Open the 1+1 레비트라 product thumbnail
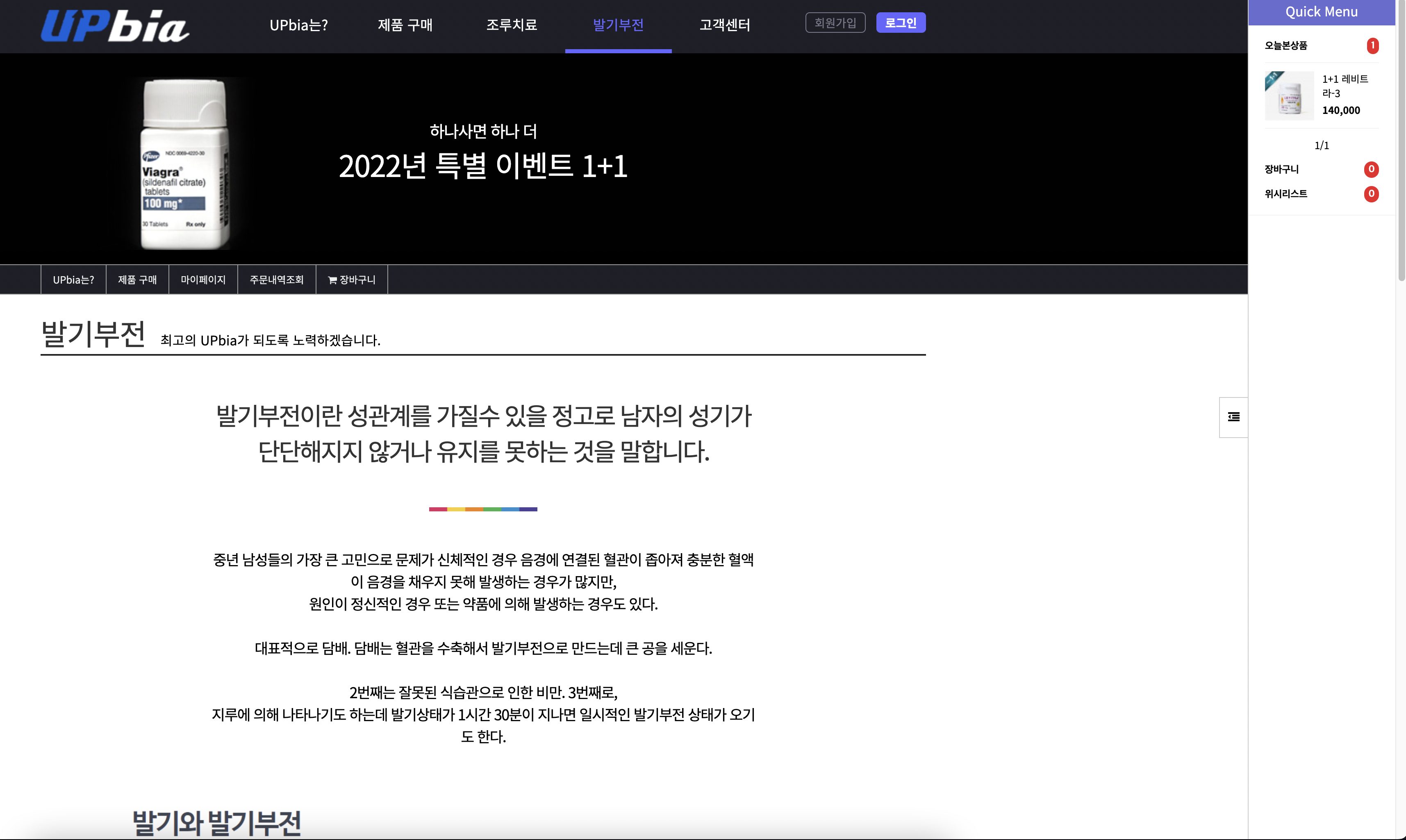Image resolution: width=1406 pixels, height=840 pixels. (x=1289, y=95)
